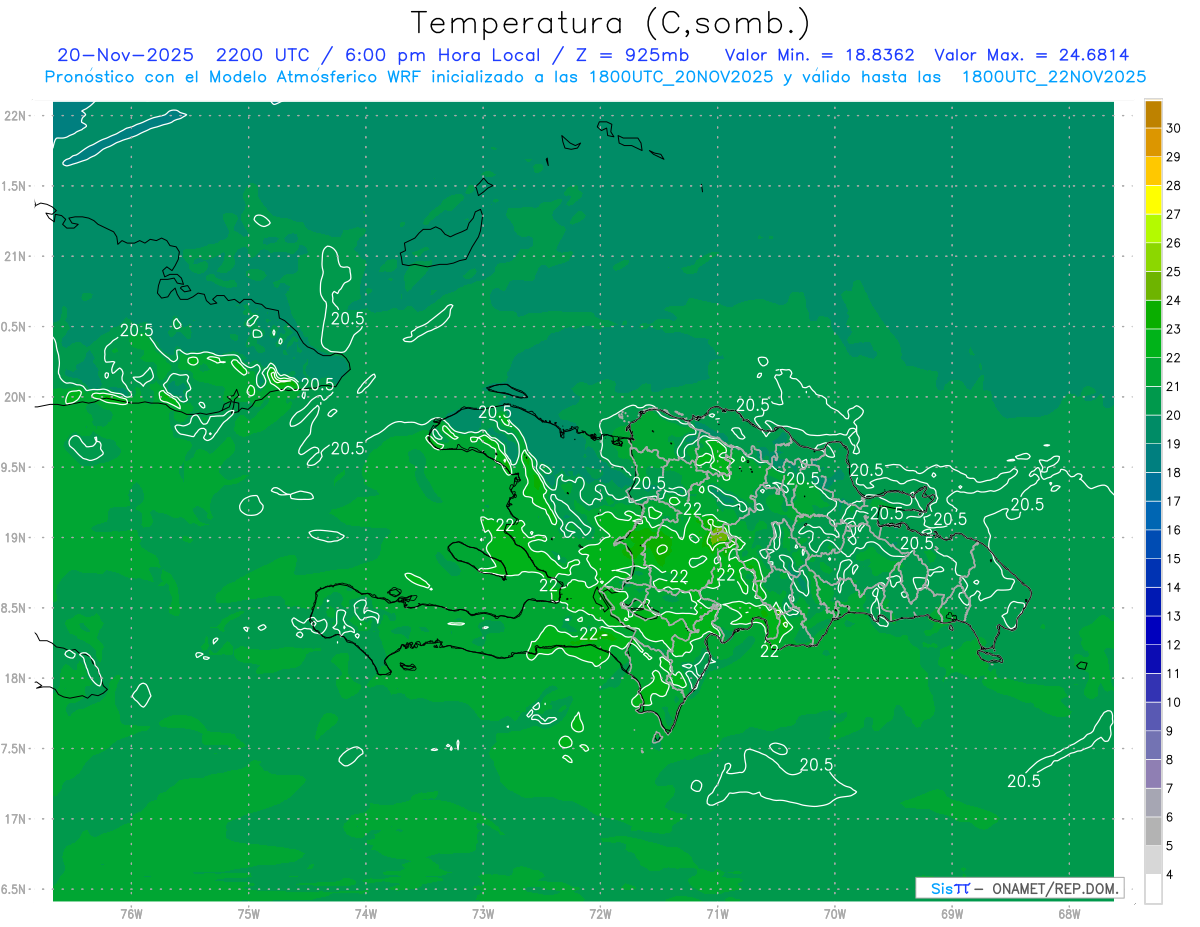Click yellow-orange legend swatch between 28 and 29
1200x927 pixels.
[1153, 171]
